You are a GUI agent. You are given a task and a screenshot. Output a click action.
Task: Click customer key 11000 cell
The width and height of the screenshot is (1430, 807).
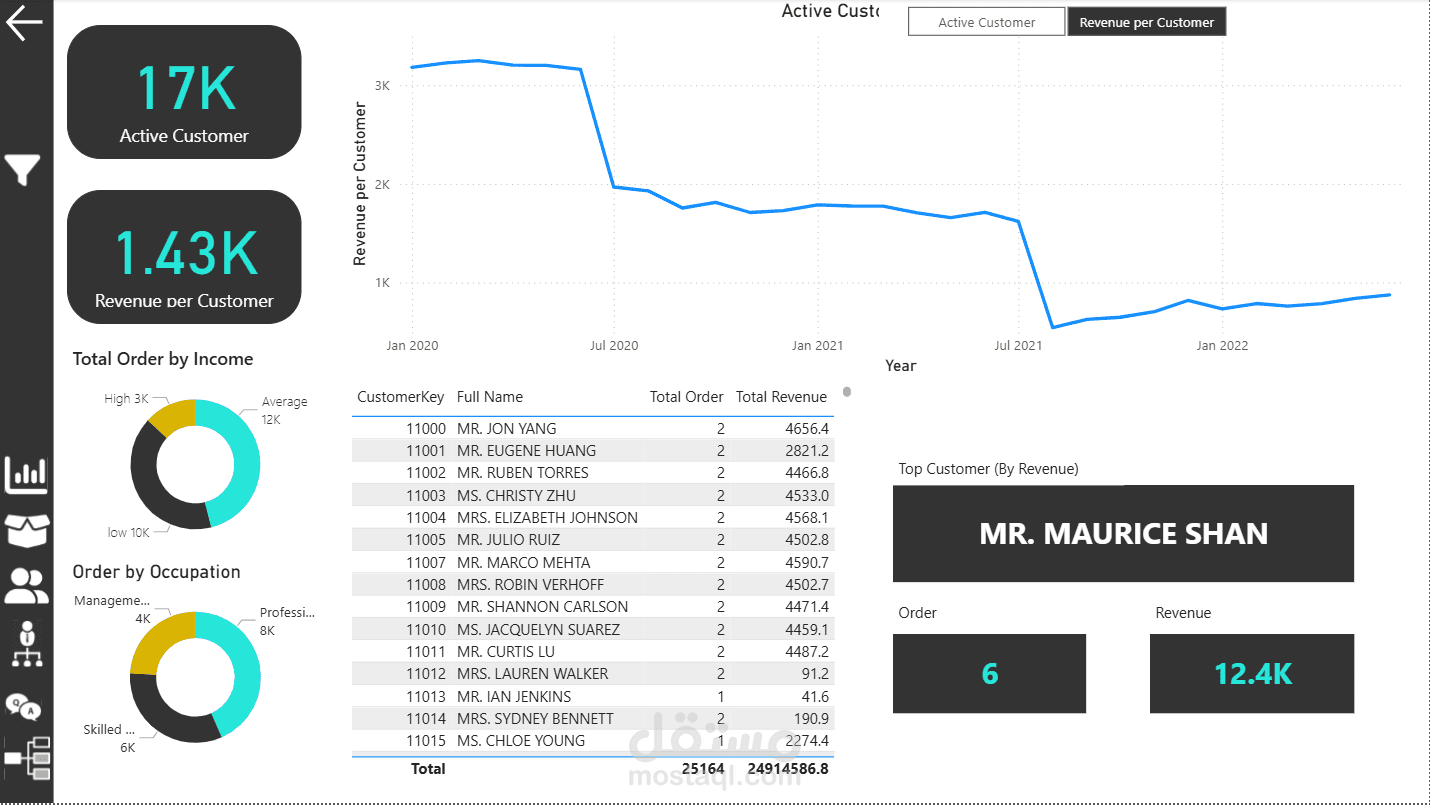click(425, 428)
